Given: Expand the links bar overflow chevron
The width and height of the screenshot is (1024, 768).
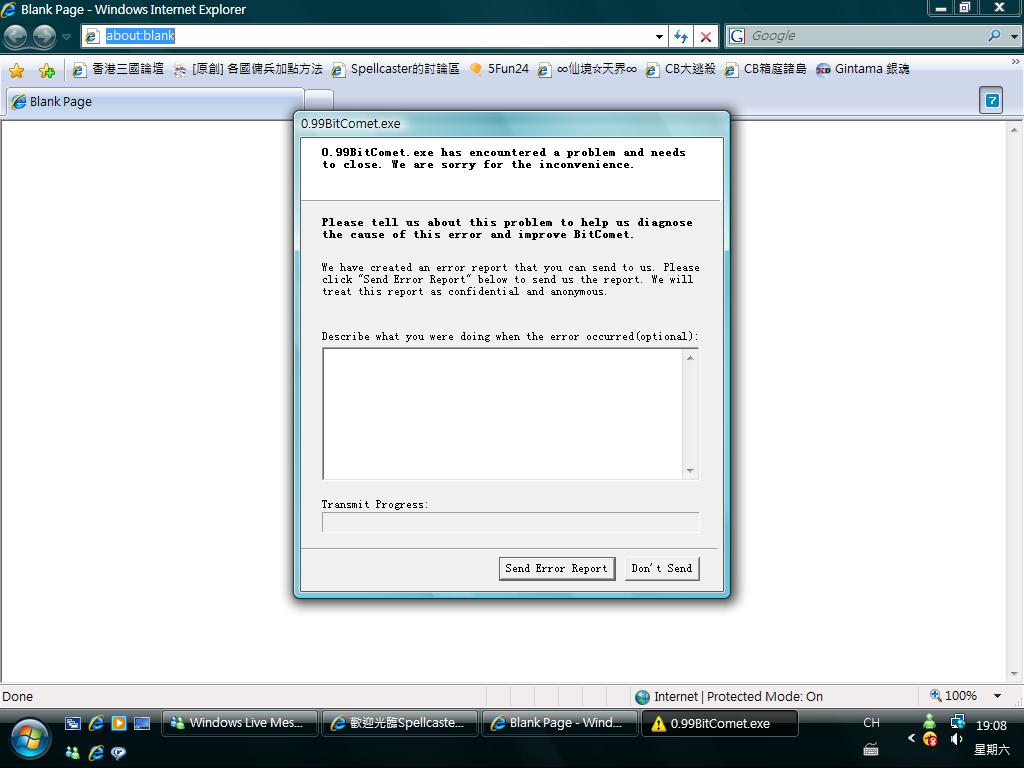Looking at the screenshot, I should point(1016,61).
